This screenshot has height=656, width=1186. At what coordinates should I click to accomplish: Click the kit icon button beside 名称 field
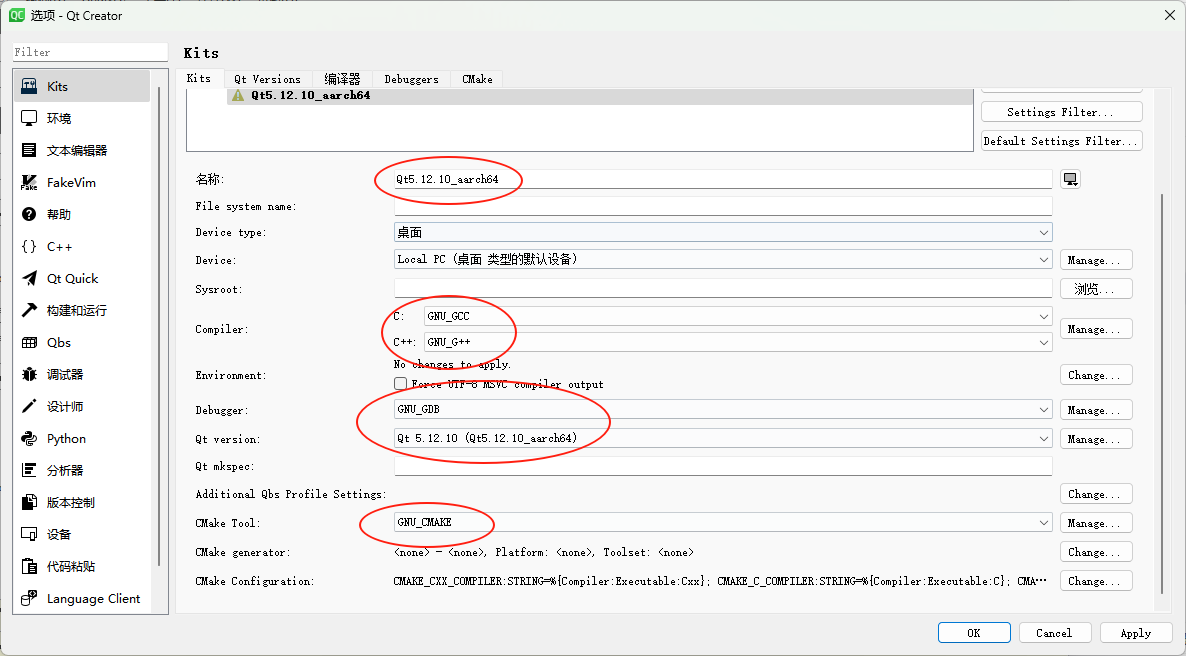pyautogui.click(x=1070, y=179)
